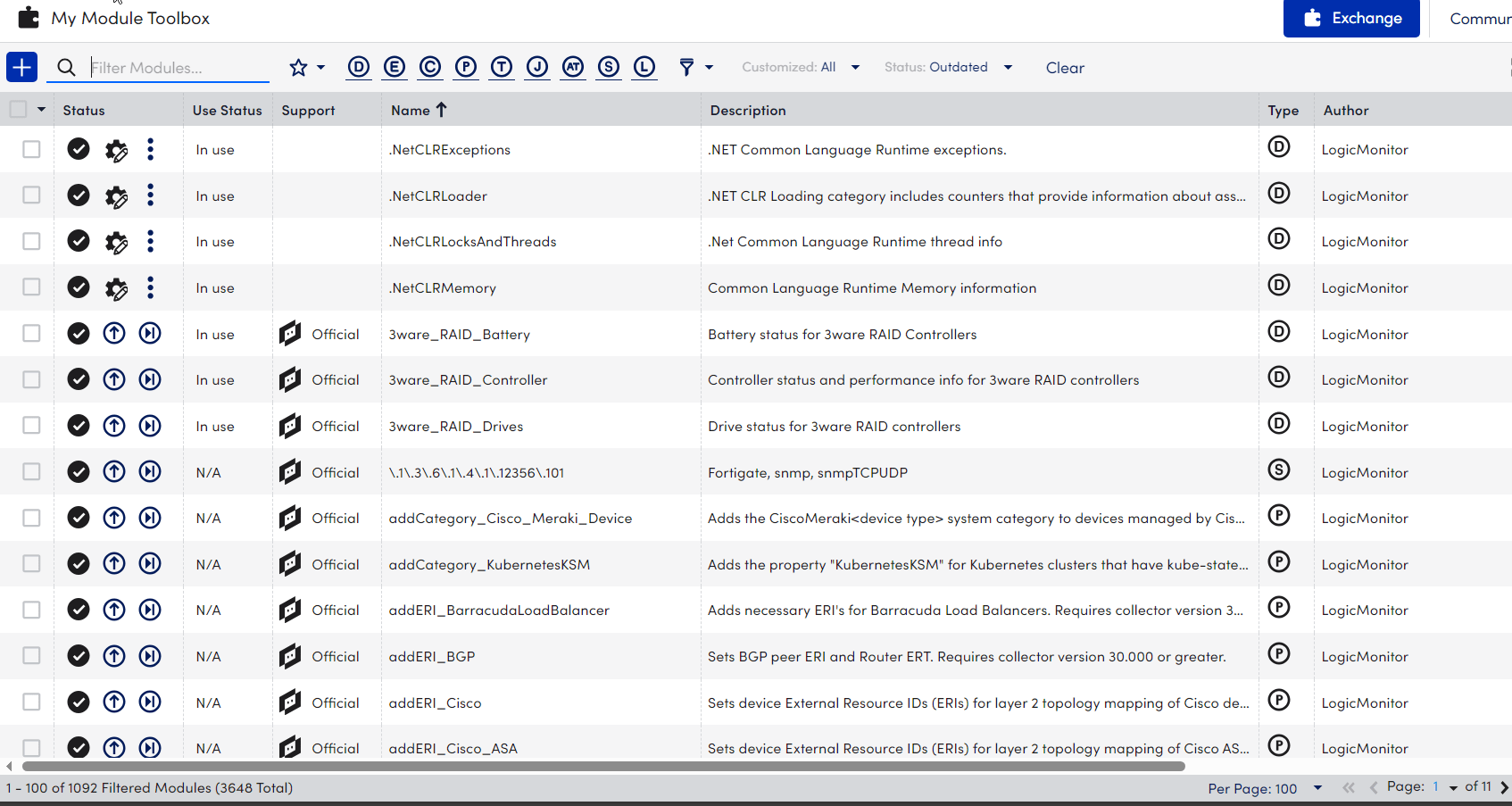The height and width of the screenshot is (806, 1512).
Task: Click the customized gear icon for .NetCLRLocksAndThreads
Action: click(x=116, y=242)
